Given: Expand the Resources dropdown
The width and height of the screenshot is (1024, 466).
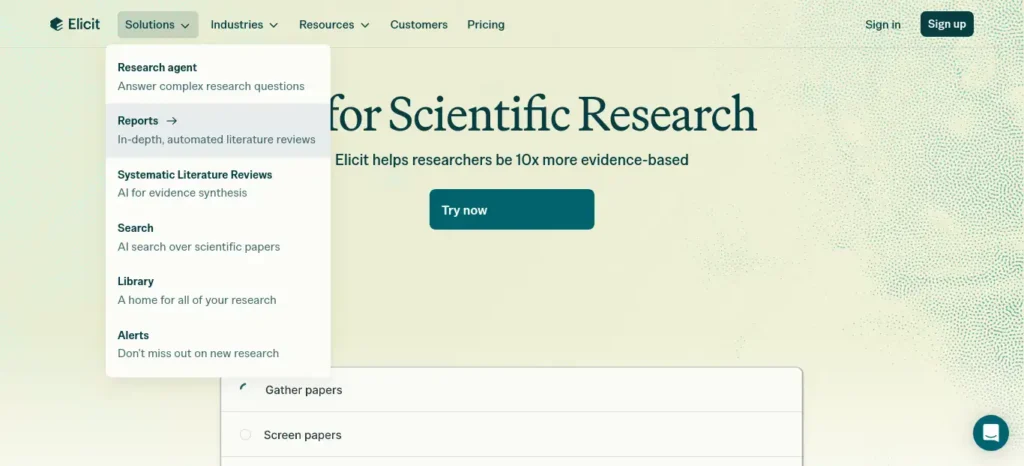Looking at the screenshot, I should [334, 25].
